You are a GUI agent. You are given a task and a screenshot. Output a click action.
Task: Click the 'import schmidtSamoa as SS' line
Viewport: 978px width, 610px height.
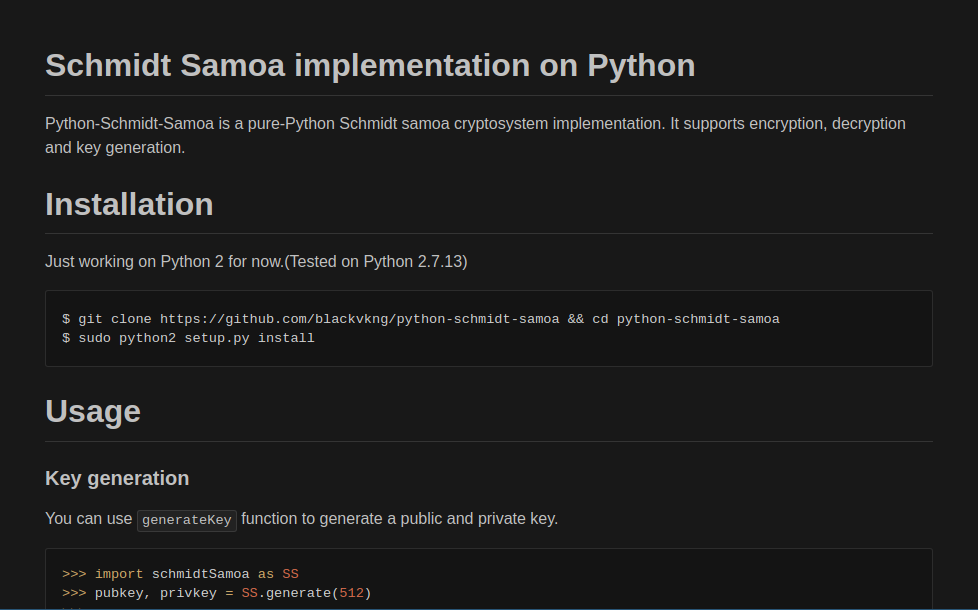pos(180,574)
